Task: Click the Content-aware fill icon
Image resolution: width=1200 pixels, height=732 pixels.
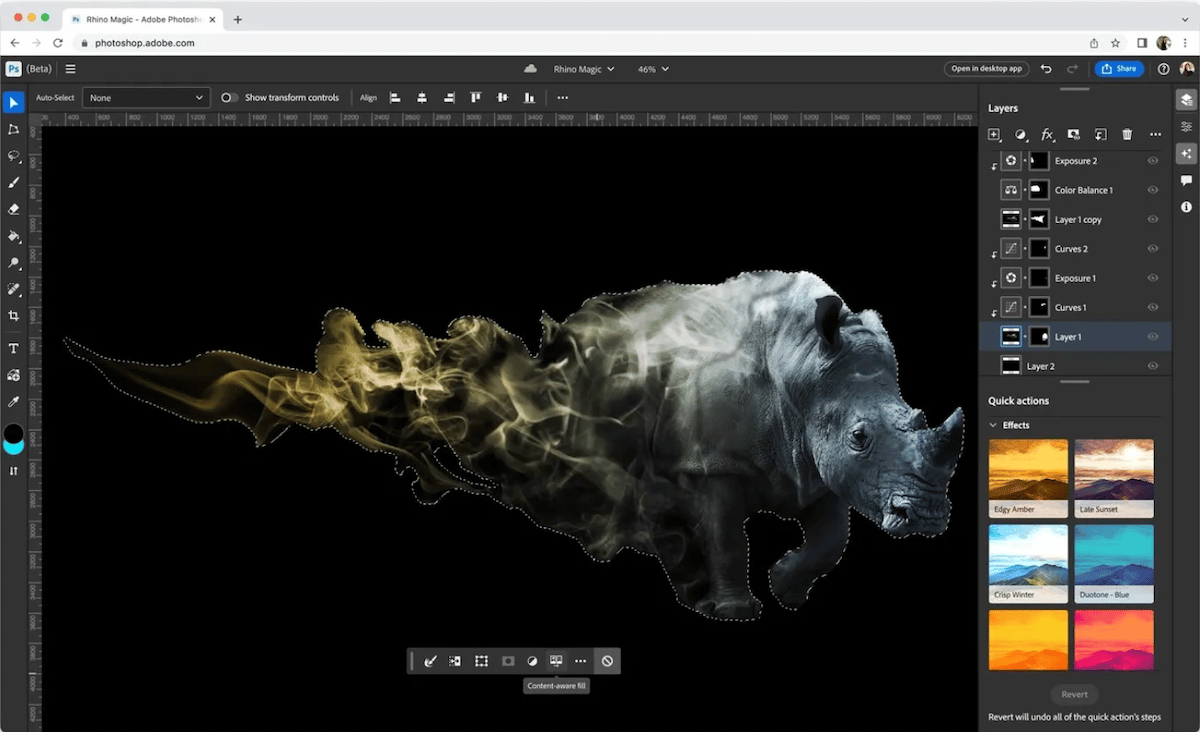Action: 556,661
